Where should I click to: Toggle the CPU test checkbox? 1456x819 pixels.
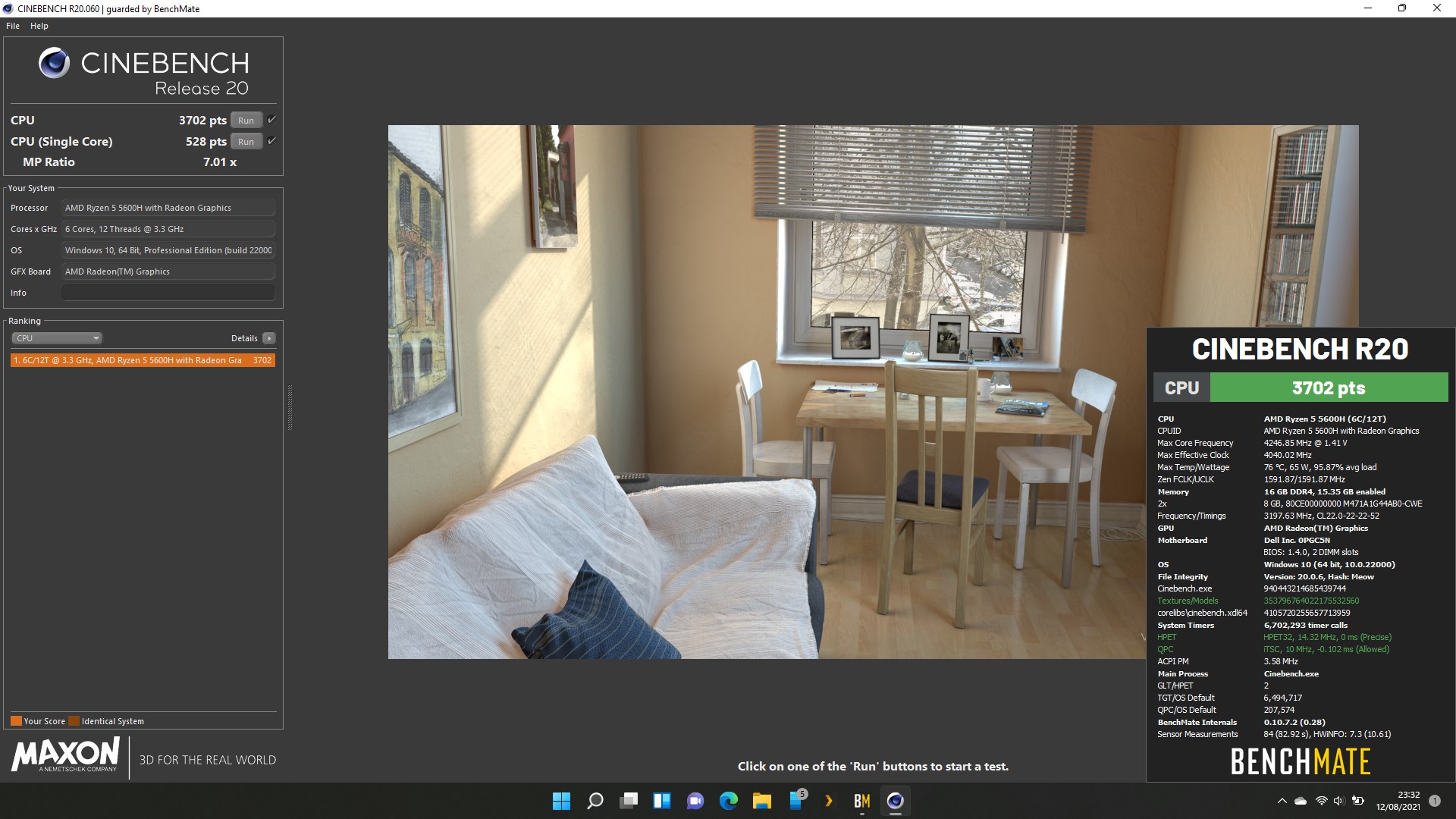tap(271, 120)
